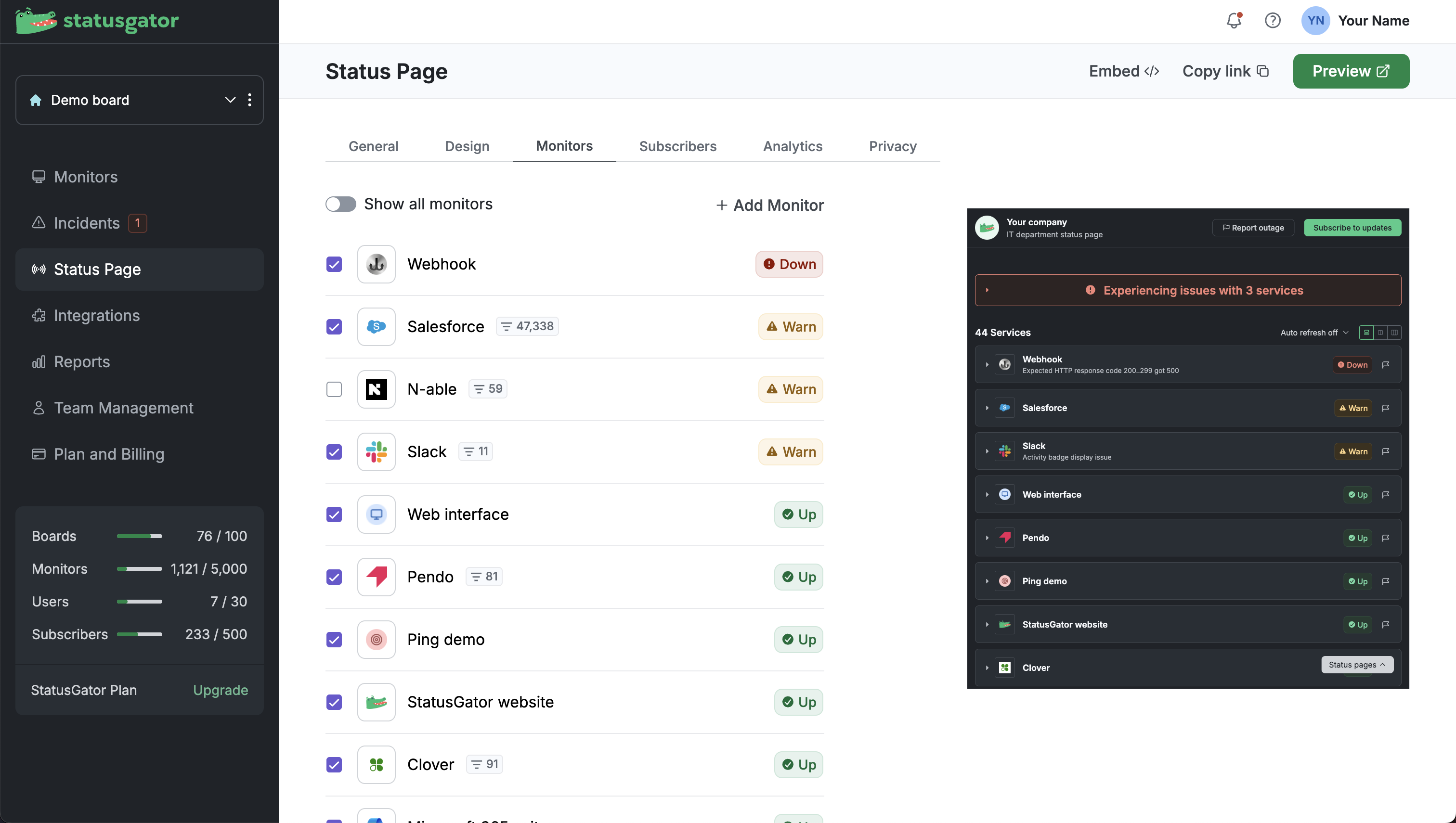Click the Upgrade plan link

click(x=220, y=690)
